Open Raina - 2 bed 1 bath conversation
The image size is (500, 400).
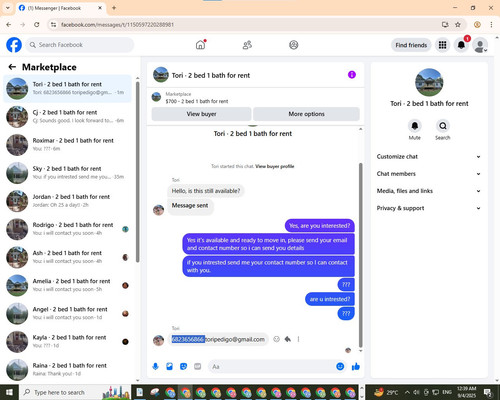click(67, 370)
